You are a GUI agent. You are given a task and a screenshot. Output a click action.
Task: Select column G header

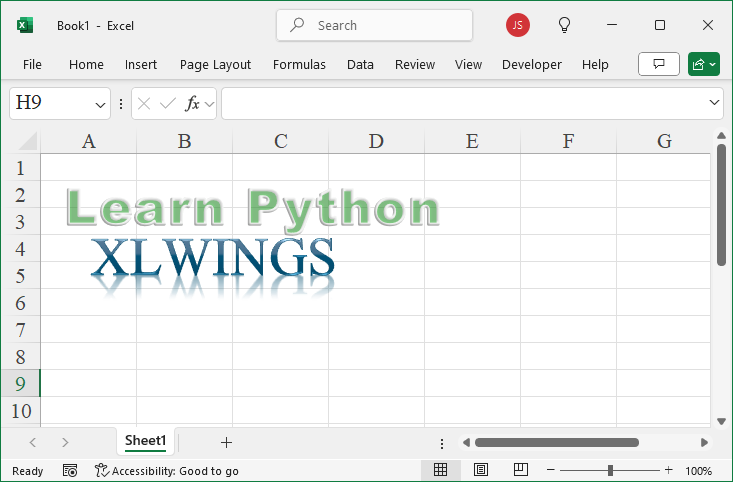pos(664,141)
